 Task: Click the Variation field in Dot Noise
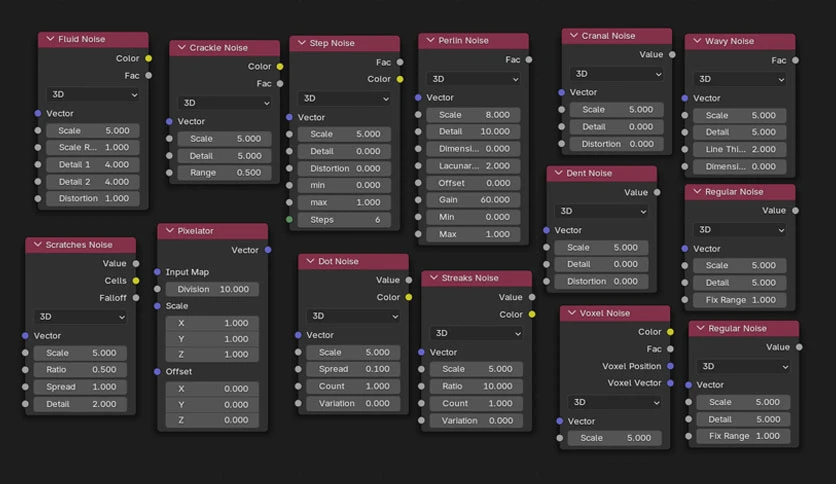[x=353, y=403]
